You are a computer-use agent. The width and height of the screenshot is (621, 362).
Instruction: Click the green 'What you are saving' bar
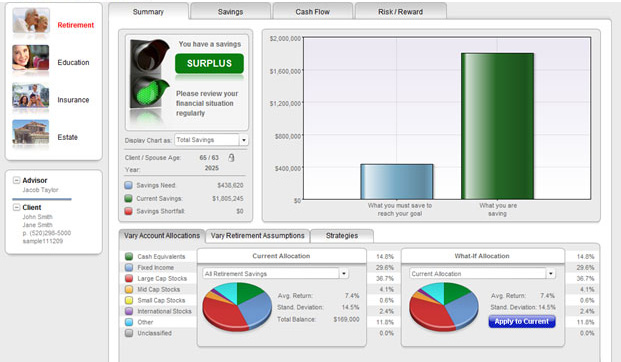[497, 126]
